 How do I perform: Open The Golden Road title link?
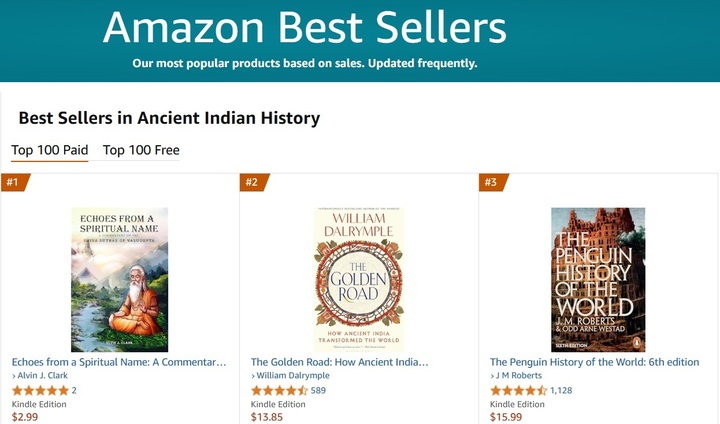coord(339,362)
